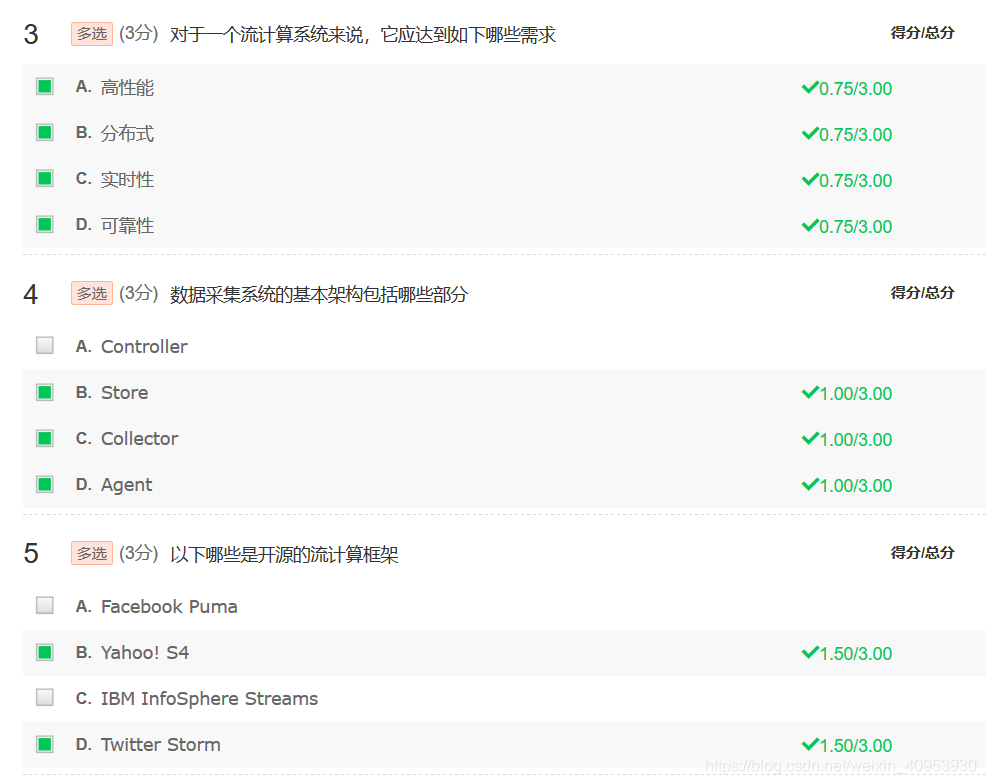Click the green checkmark beside Collector score
Viewport: 986px width, 784px height.
tap(810, 438)
